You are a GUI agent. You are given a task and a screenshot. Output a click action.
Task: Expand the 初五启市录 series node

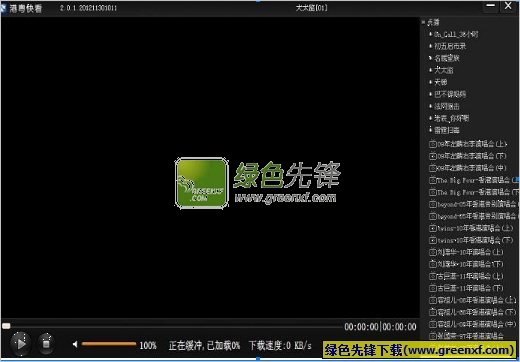431,46
